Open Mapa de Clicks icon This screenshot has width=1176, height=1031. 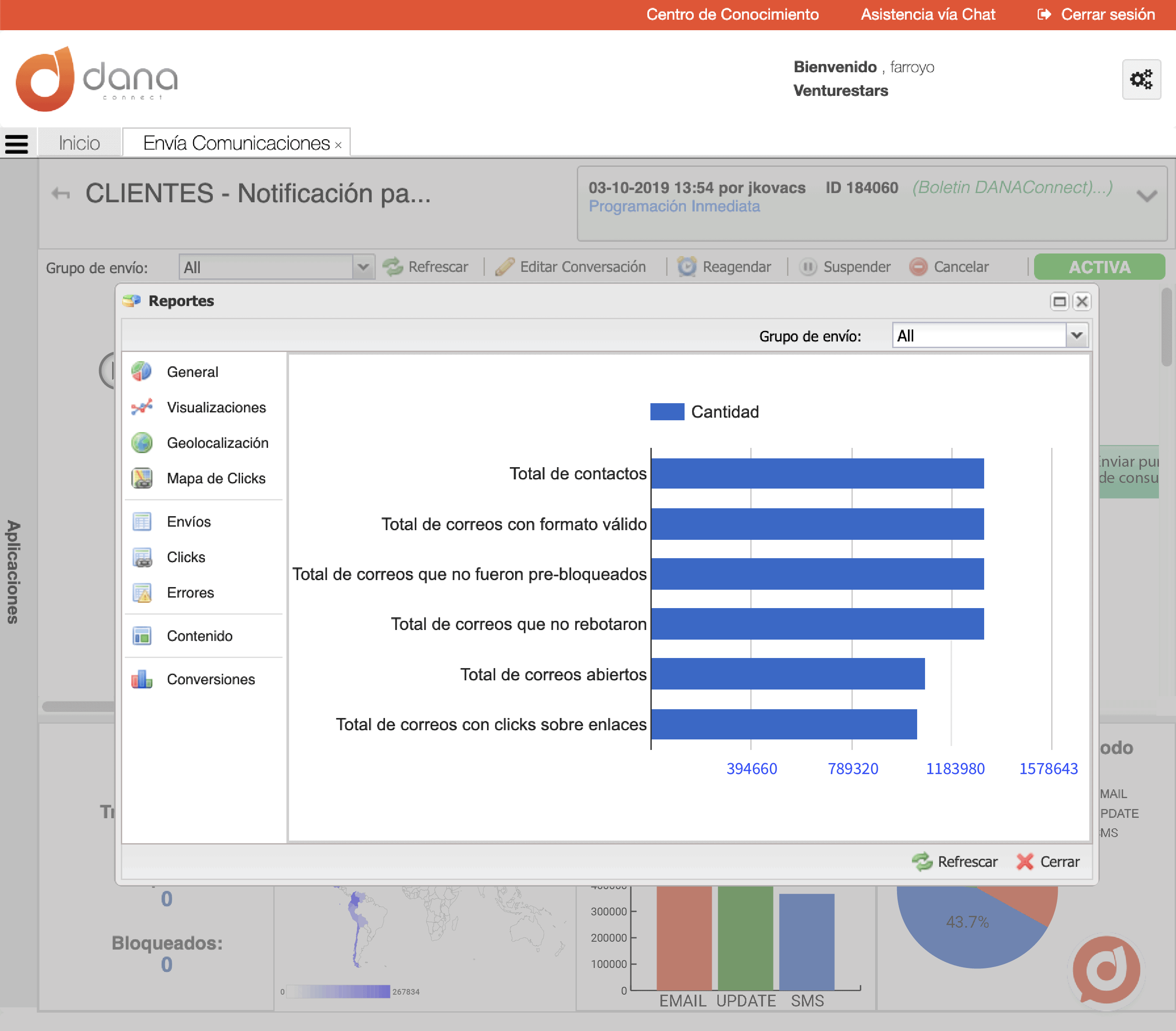pos(141,479)
